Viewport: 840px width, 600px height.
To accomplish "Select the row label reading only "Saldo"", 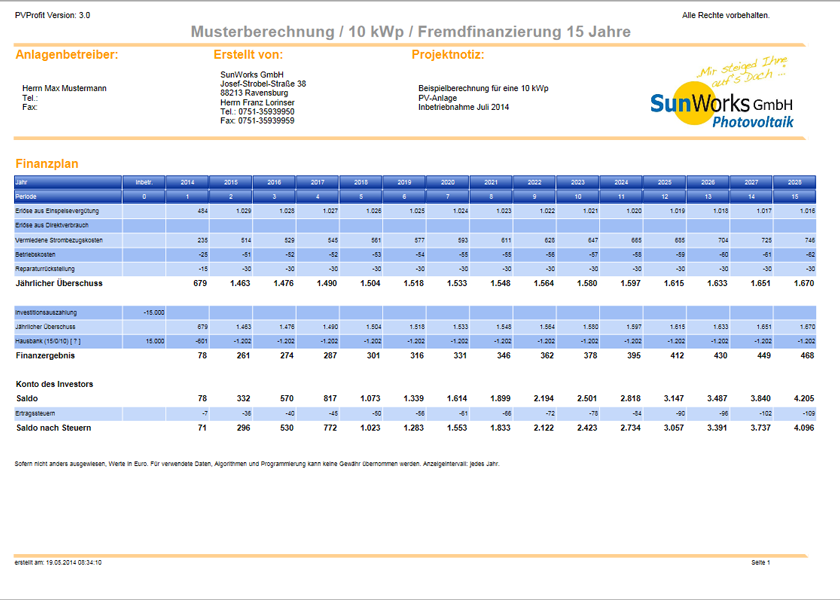I will pyautogui.click(x=27, y=399).
